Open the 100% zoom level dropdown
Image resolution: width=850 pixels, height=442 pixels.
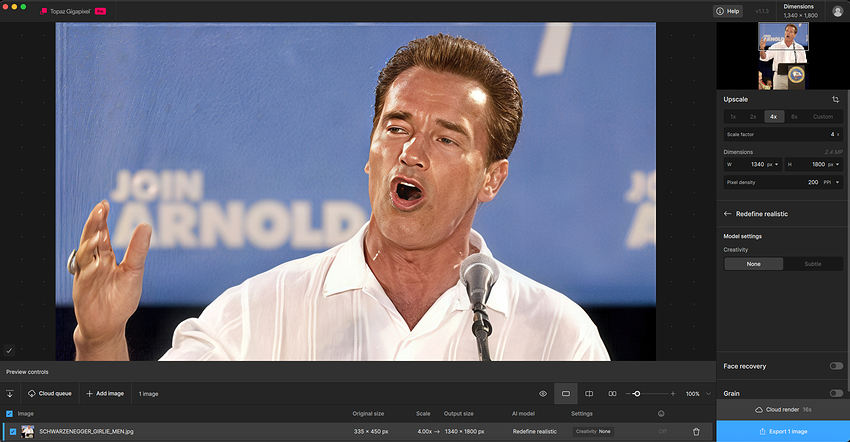[x=698, y=394]
